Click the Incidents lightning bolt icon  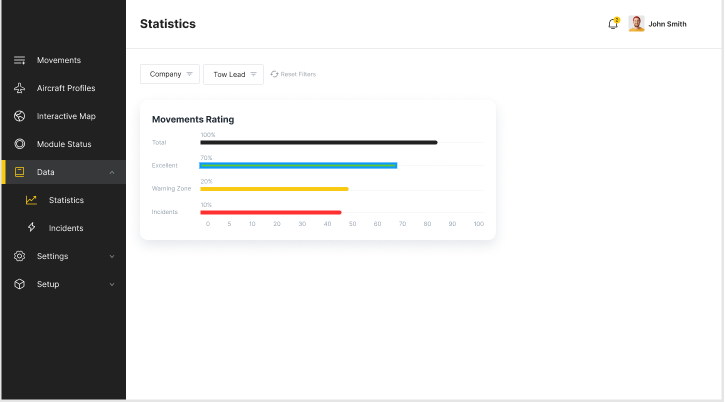click(x=32, y=228)
